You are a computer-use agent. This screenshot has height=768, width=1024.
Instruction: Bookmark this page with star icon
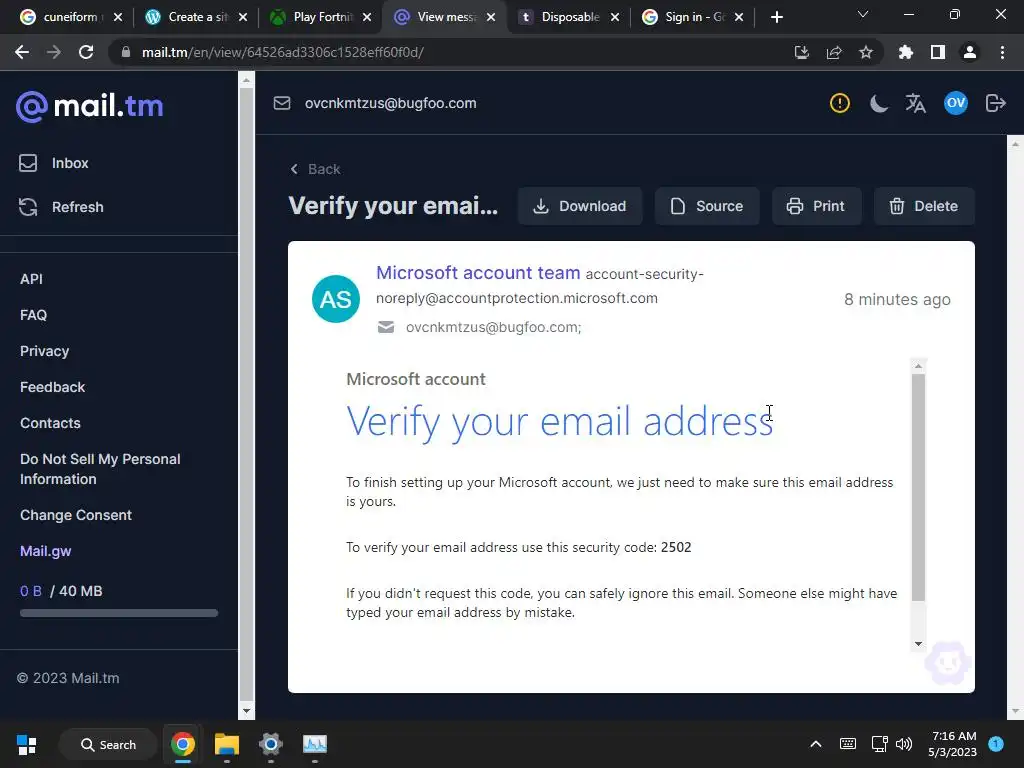(x=866, y=52)
